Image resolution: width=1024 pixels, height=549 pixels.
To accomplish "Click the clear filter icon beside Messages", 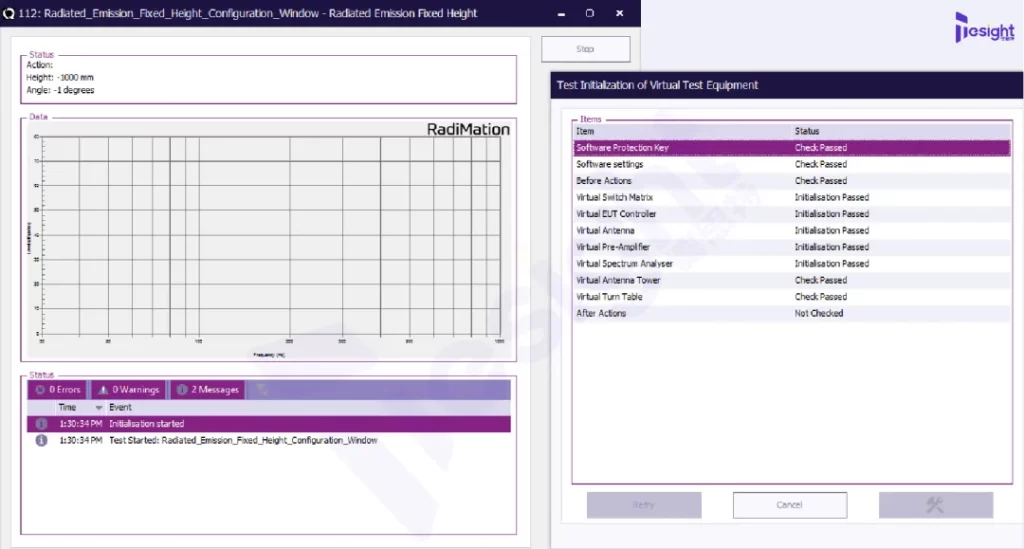I will (x=262, y=390).
